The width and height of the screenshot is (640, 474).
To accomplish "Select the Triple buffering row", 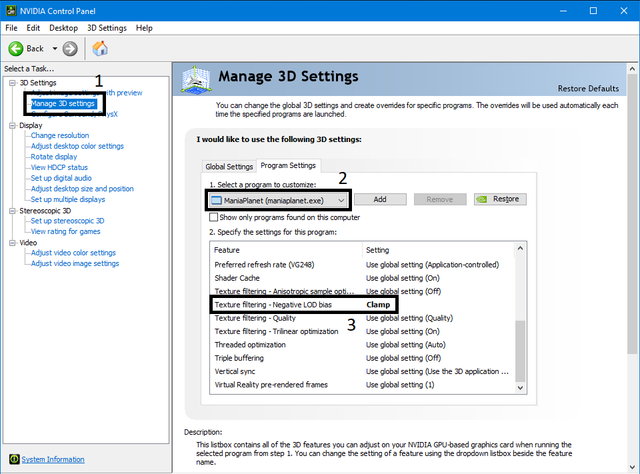I will pos(363,358).
